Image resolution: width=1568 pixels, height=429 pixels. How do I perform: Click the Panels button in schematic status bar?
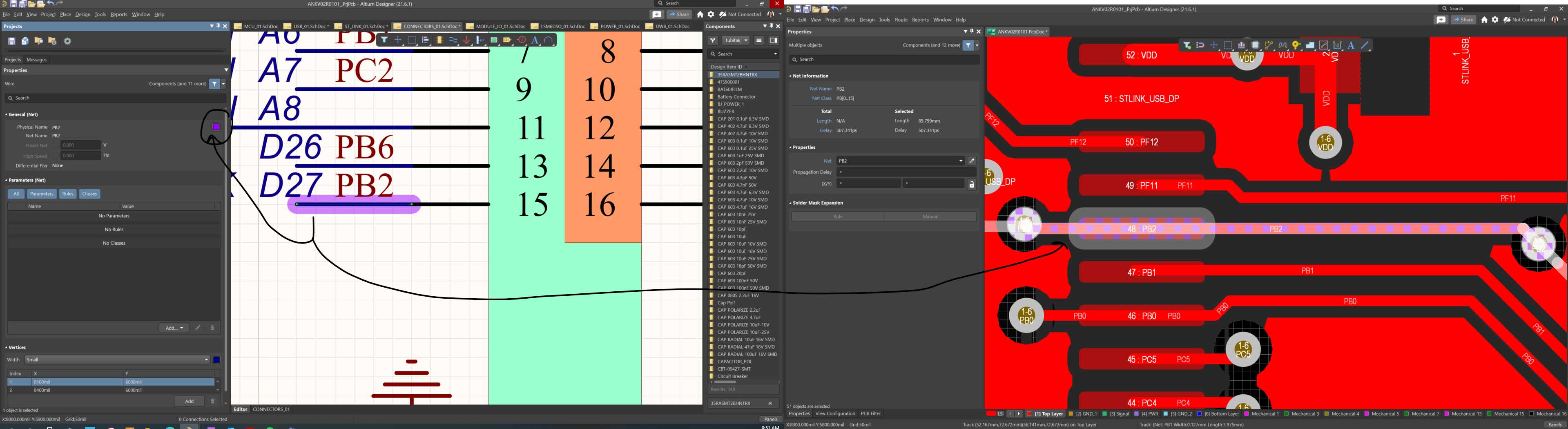click(770, 419)
